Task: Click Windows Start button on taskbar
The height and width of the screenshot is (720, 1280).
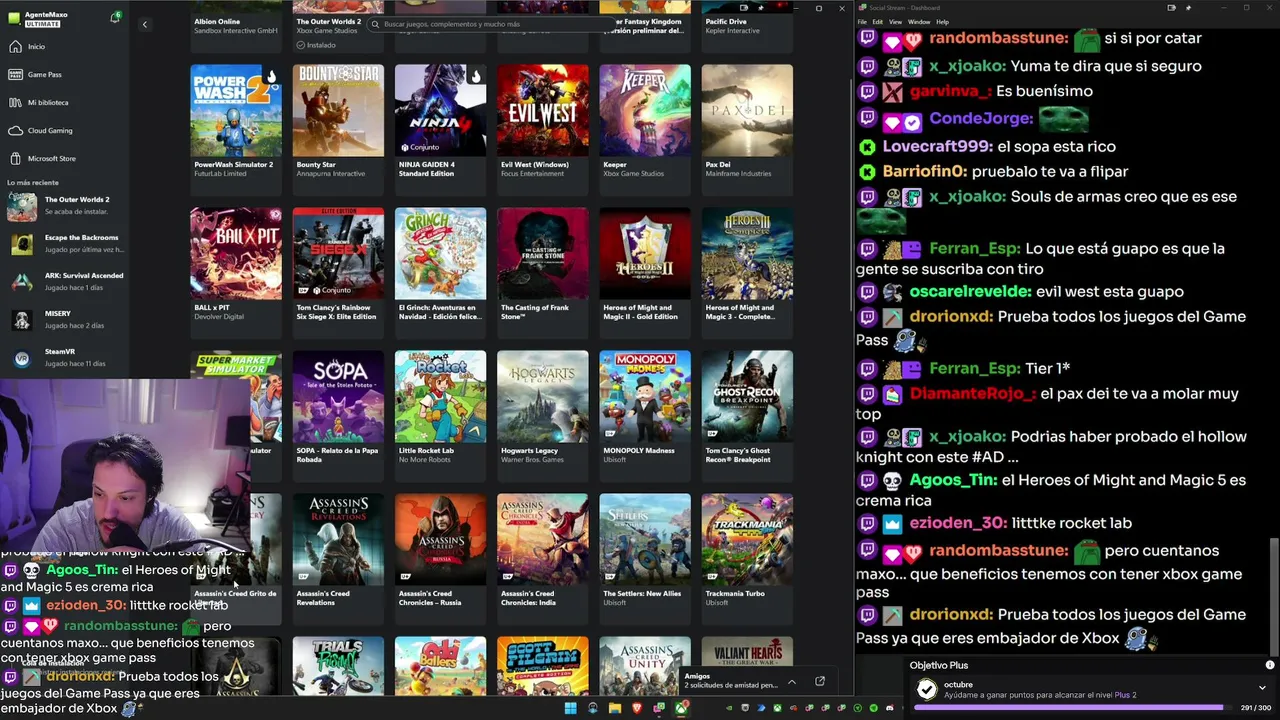Action: [570, 708]
